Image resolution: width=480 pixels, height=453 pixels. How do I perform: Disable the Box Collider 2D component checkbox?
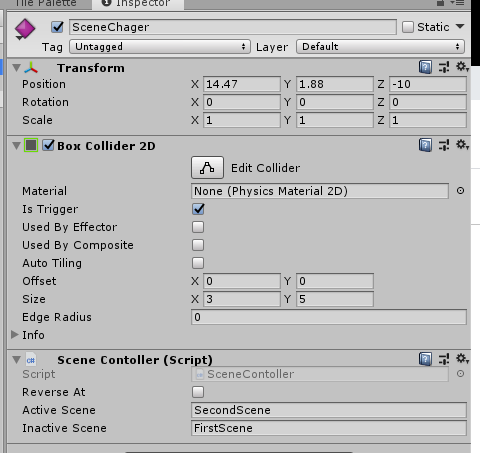pyautogui.click(x=48, y=145)
